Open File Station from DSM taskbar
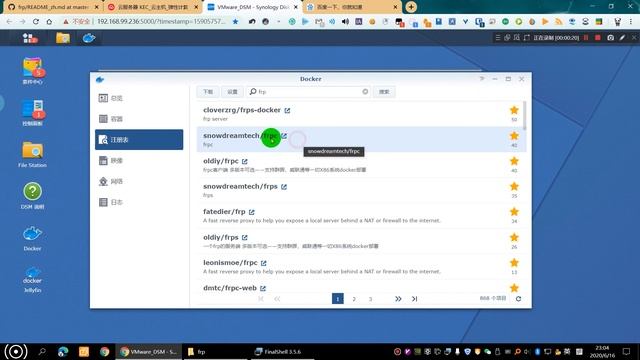 click(x=63, y=38)
